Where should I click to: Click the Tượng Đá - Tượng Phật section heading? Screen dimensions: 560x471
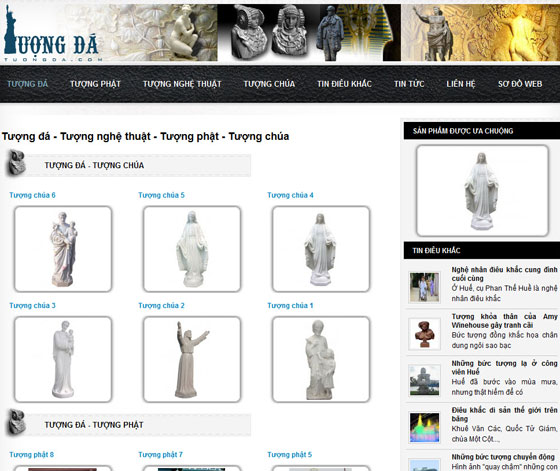click(x=94, y=425)
